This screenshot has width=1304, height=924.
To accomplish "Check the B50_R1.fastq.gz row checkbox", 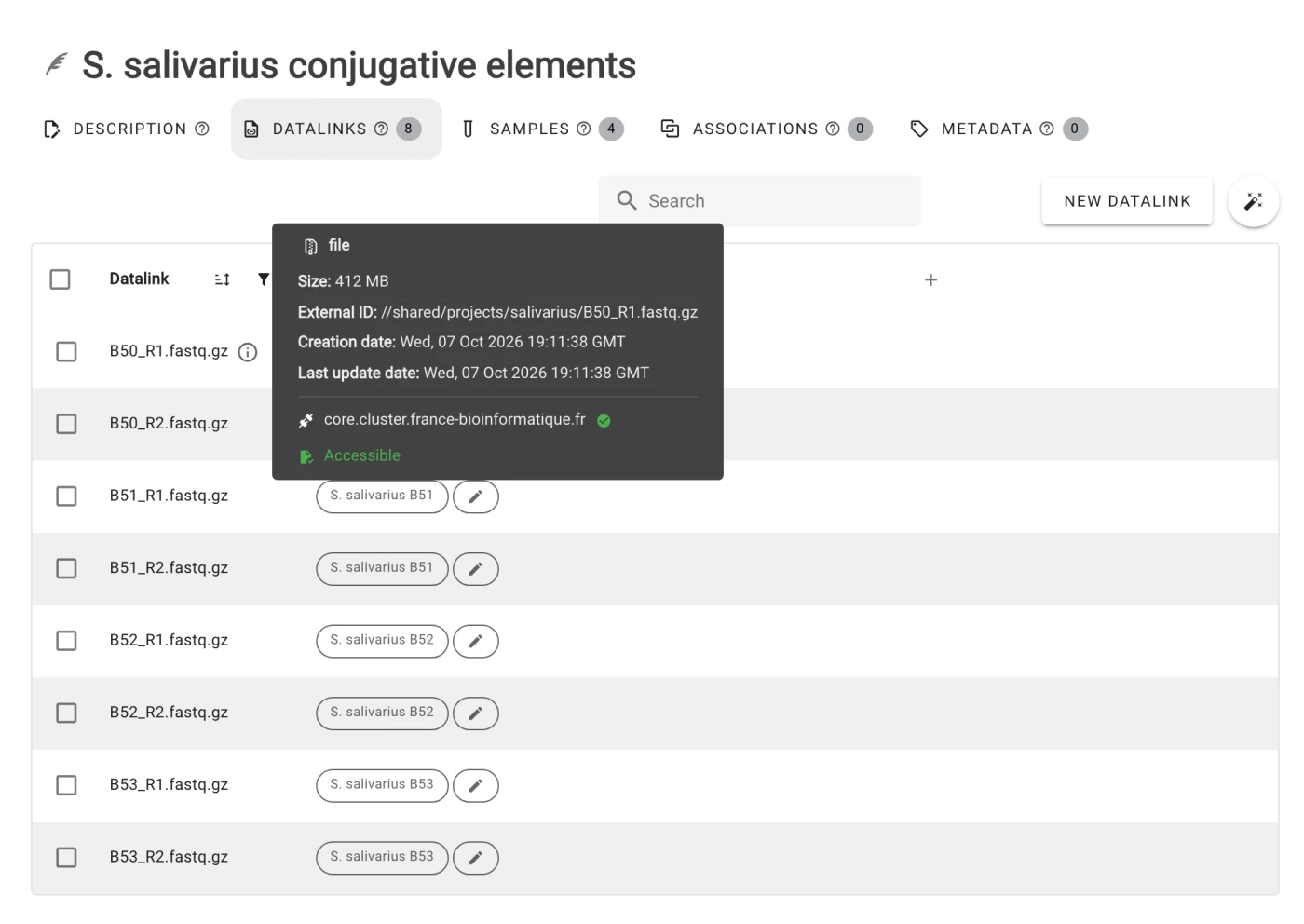I will (66, 352).
